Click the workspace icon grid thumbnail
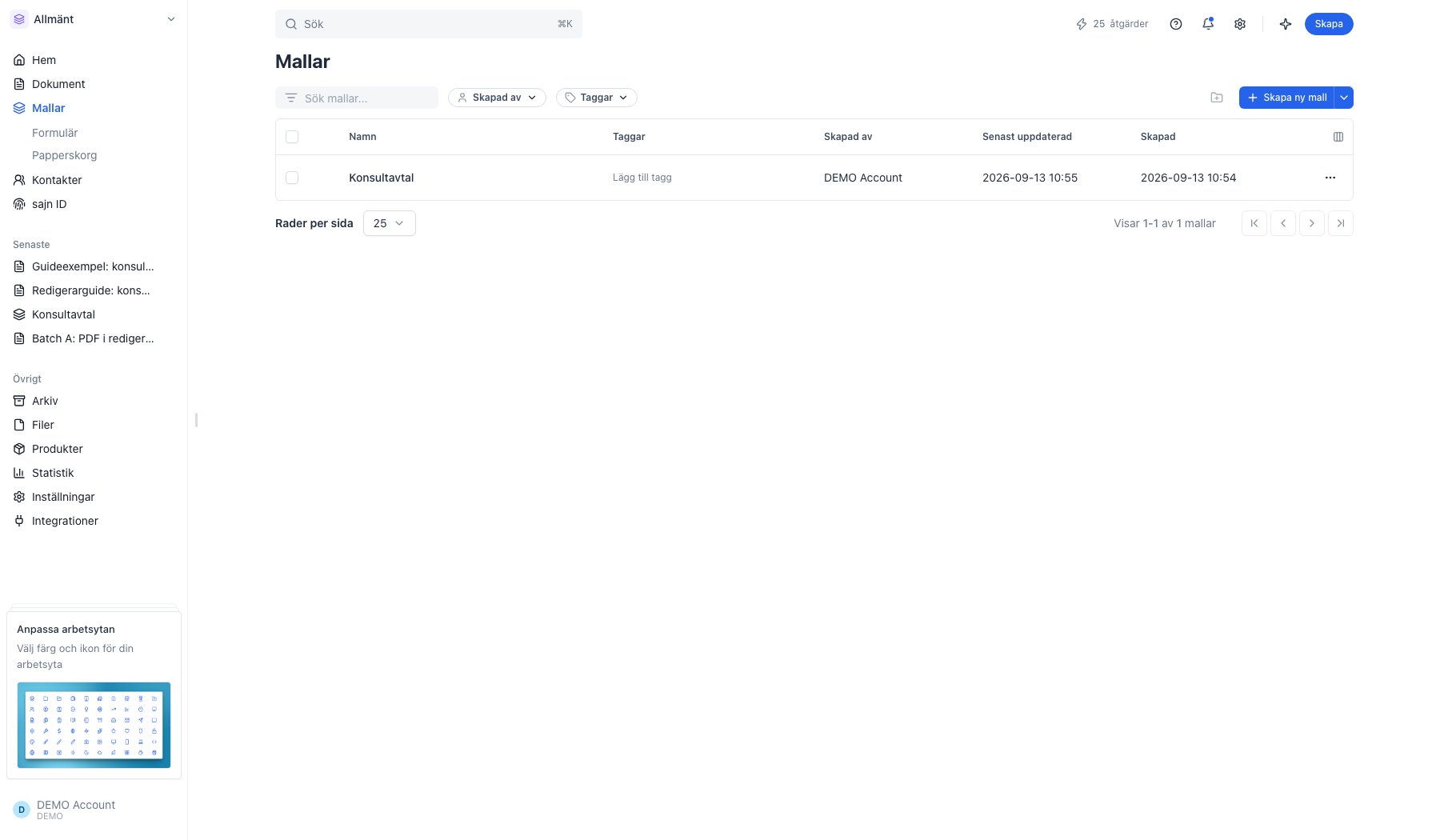 pos(94,725)
